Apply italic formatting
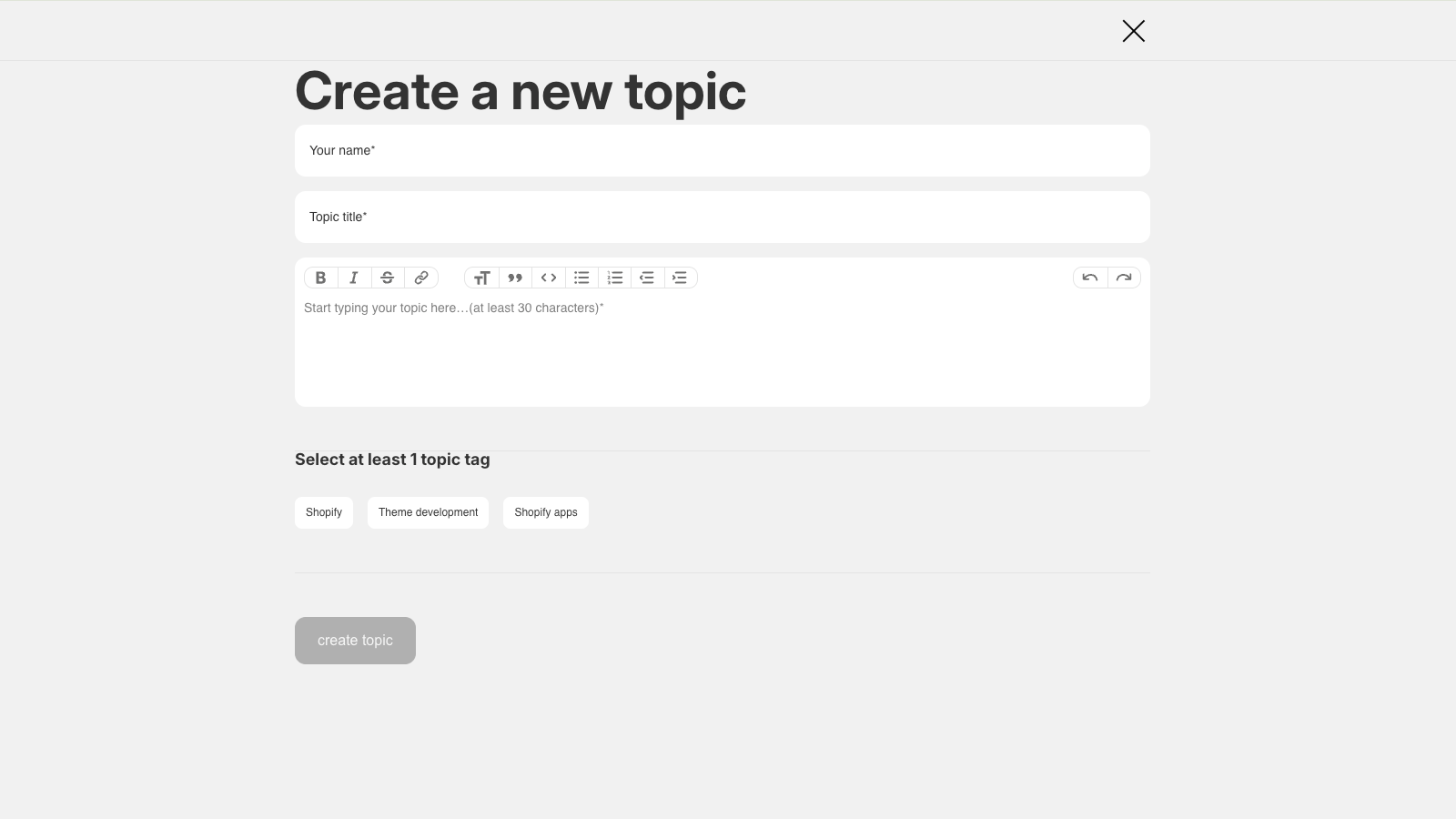Viewport: 1456px width, 819px height. [354, 278]
